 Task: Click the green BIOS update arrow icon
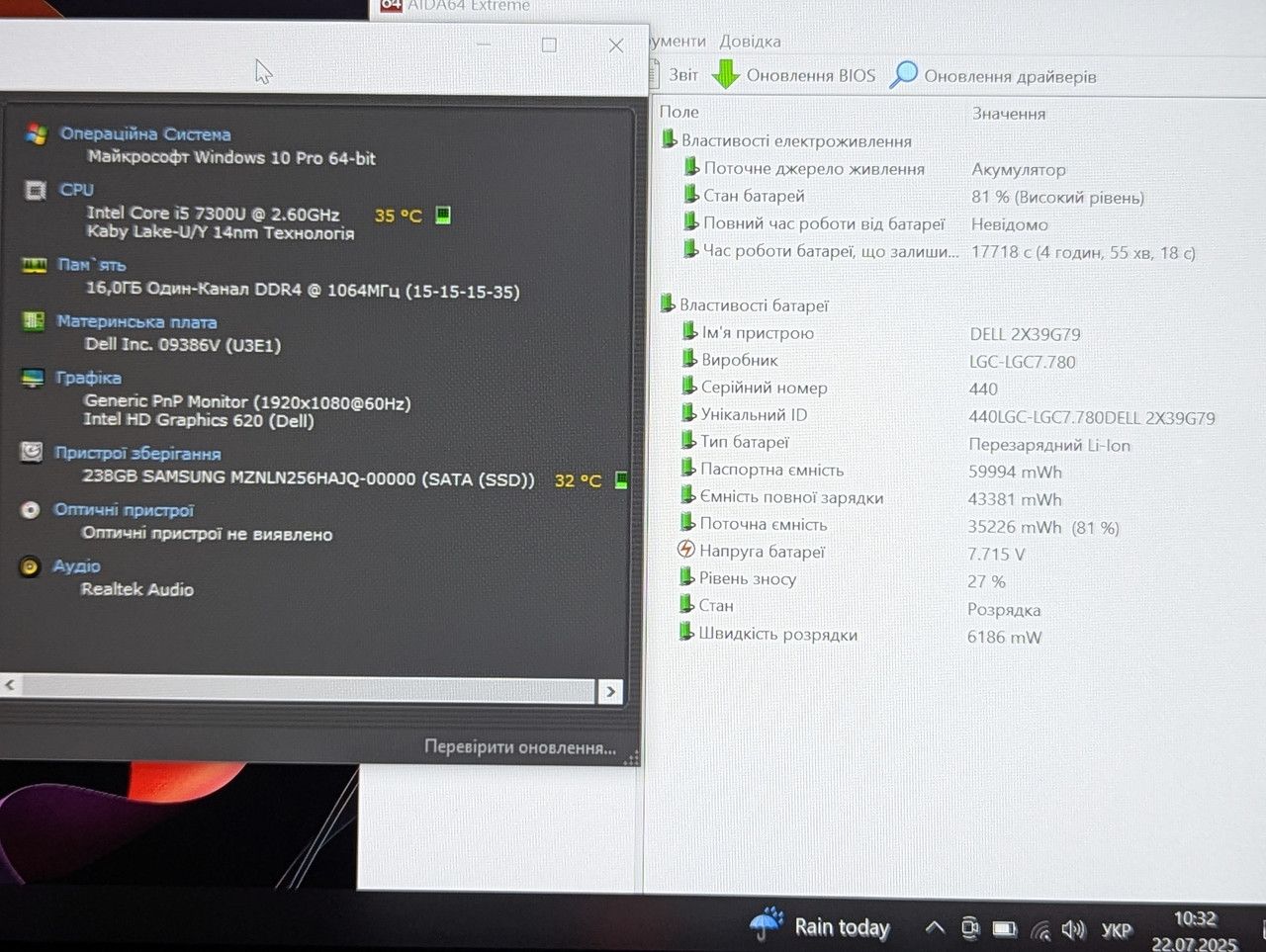(x=726, y=74)
